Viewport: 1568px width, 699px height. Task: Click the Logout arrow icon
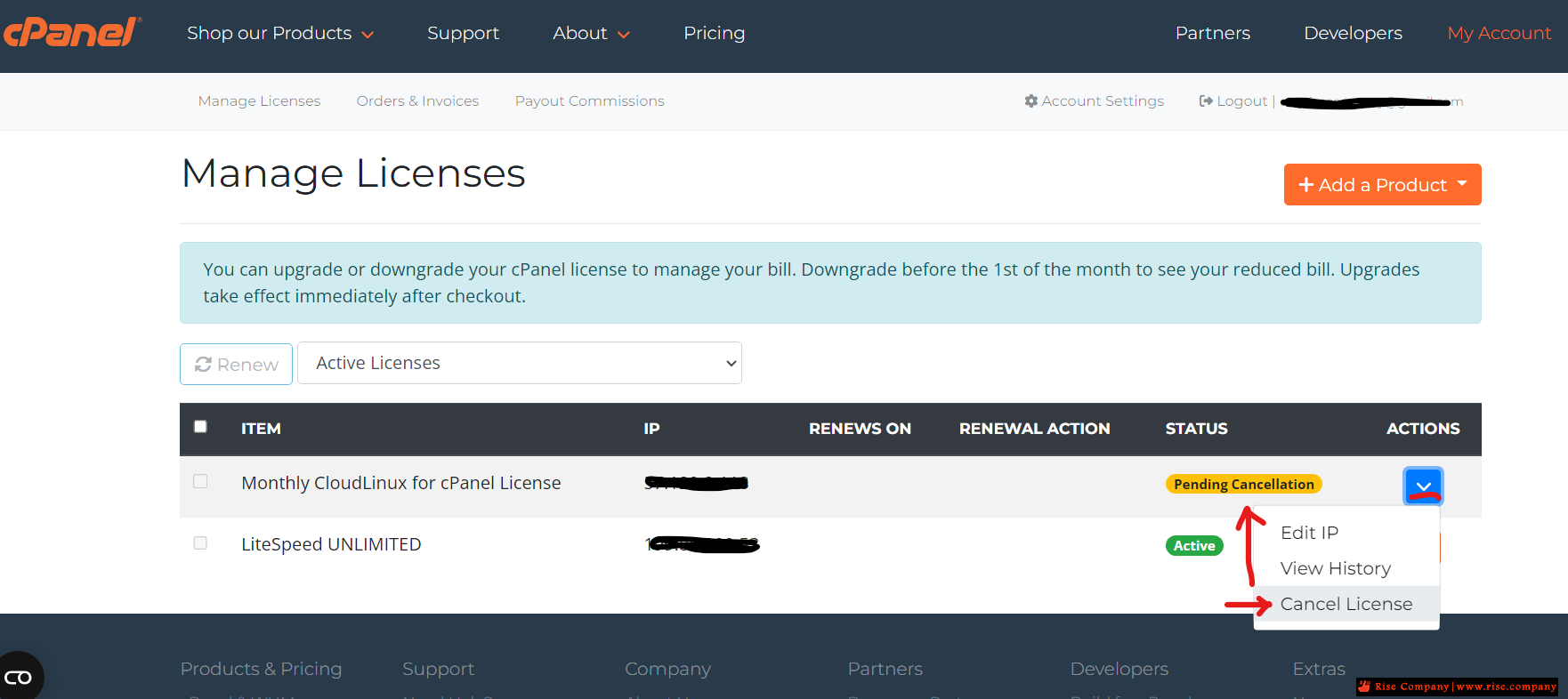click(x=1206, y=100)
